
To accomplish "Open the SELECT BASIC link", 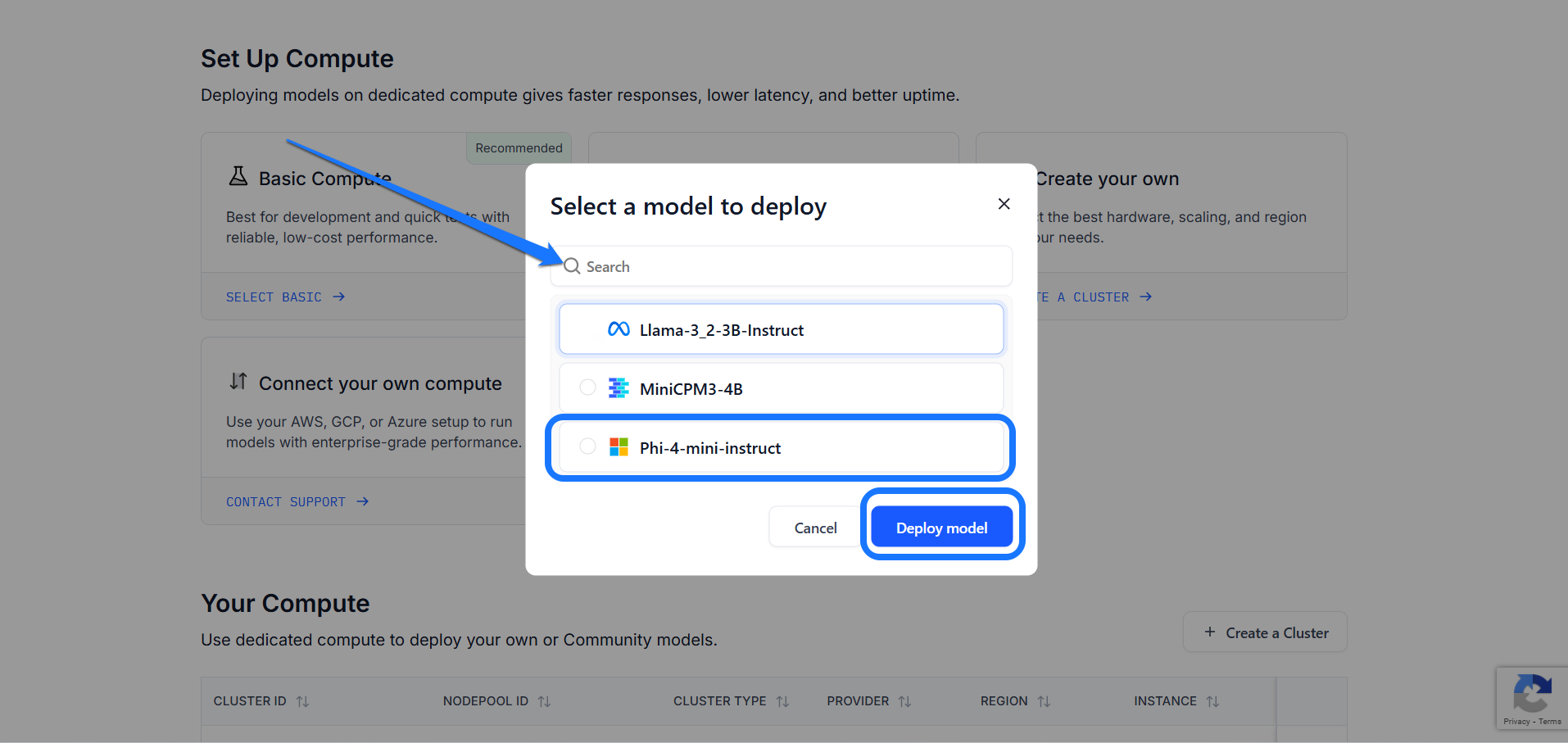I will 285,297.
